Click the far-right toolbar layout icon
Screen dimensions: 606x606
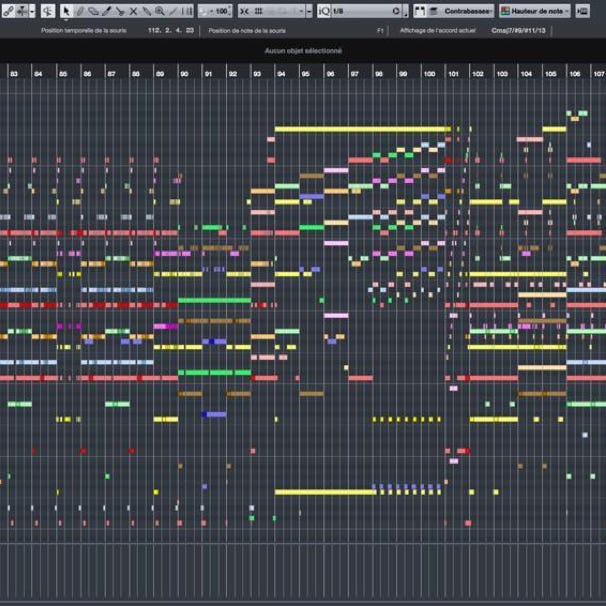tap(583, 11)
